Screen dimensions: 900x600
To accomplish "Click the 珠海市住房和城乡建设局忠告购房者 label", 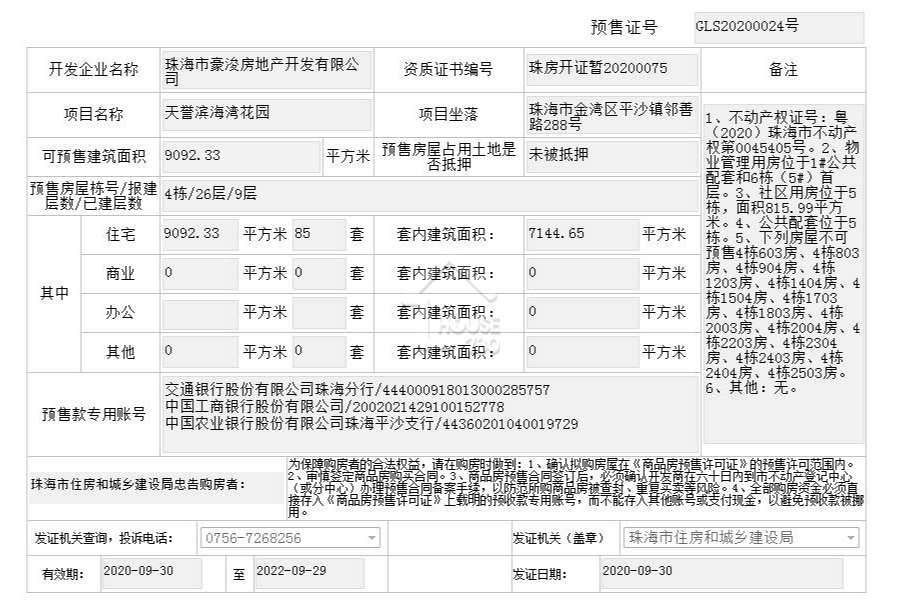I will [138, 485].
